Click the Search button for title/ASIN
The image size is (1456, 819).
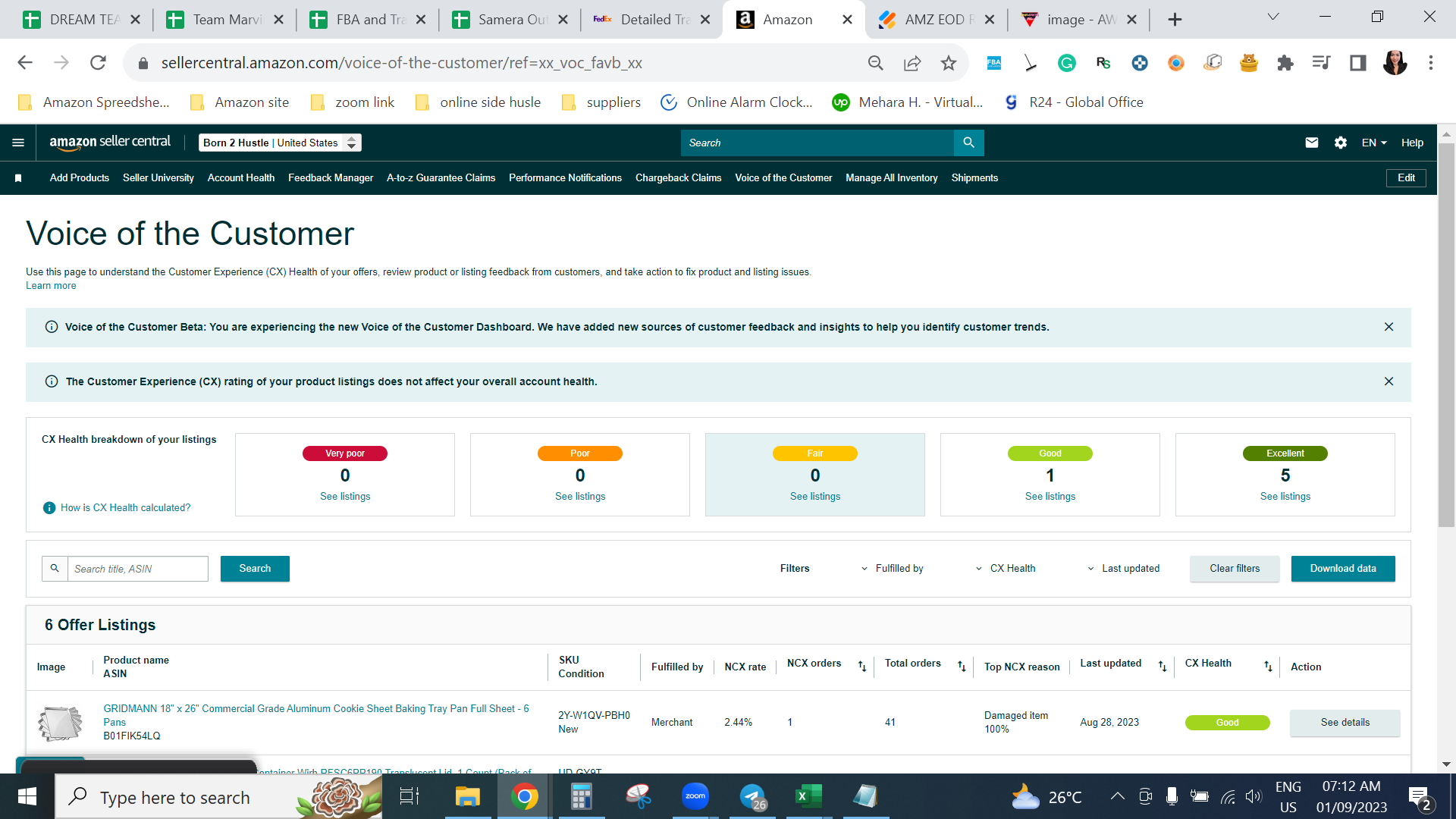255,569
